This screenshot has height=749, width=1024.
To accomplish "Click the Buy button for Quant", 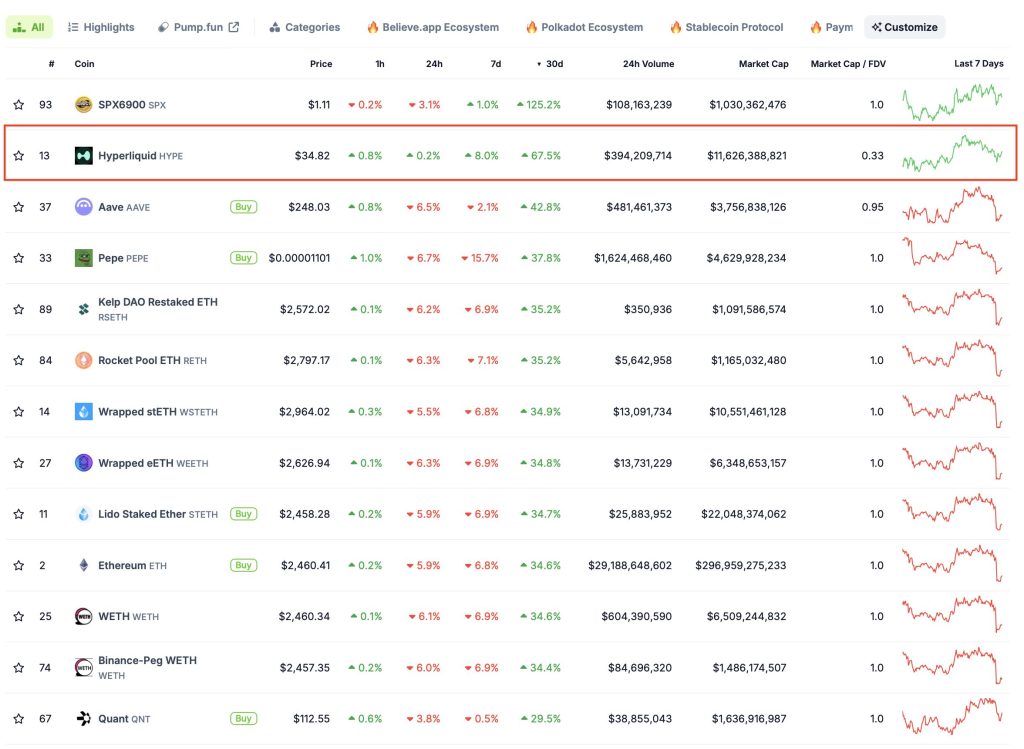I will 244,718.
